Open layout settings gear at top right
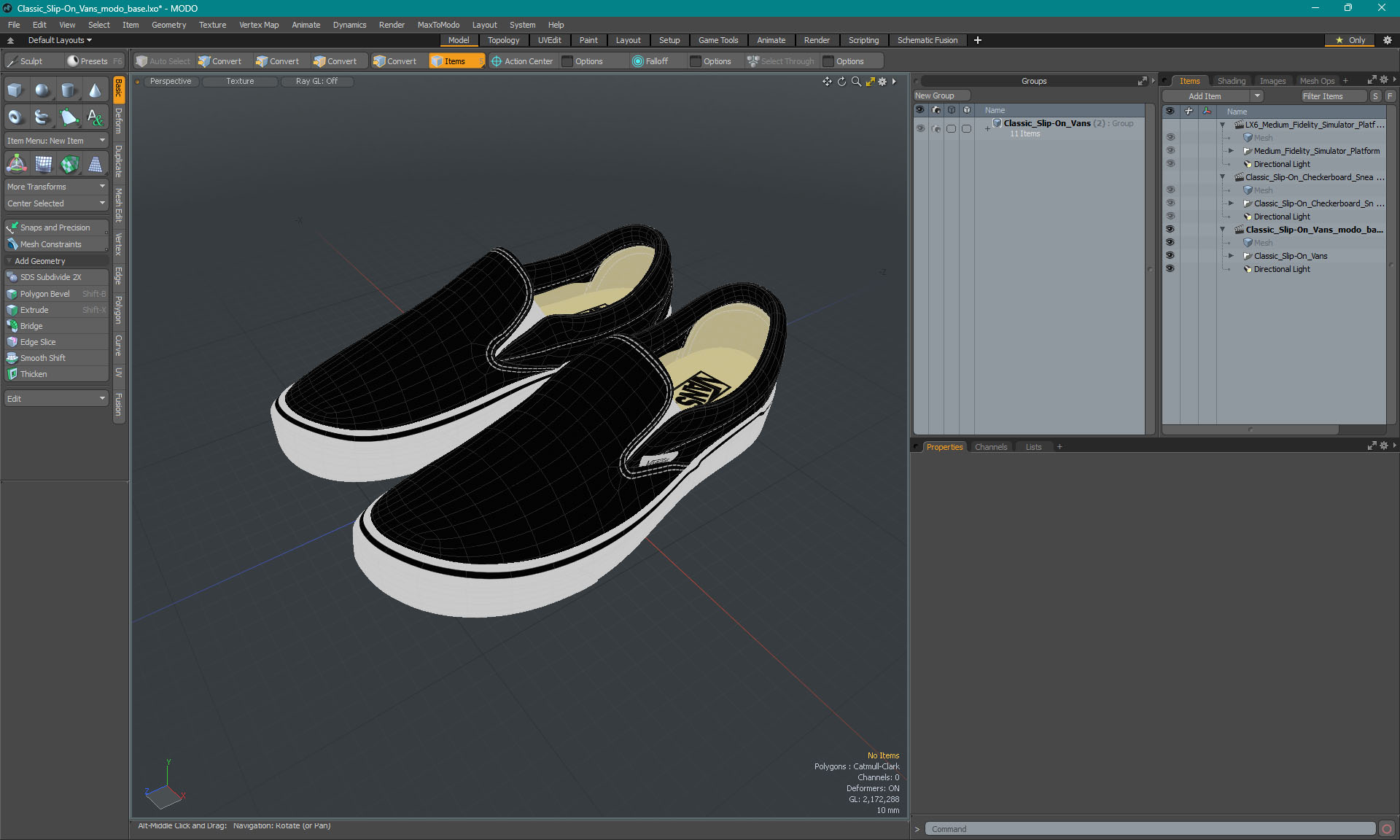This screenshot has width=1400, height=840. coord(1388,40)
